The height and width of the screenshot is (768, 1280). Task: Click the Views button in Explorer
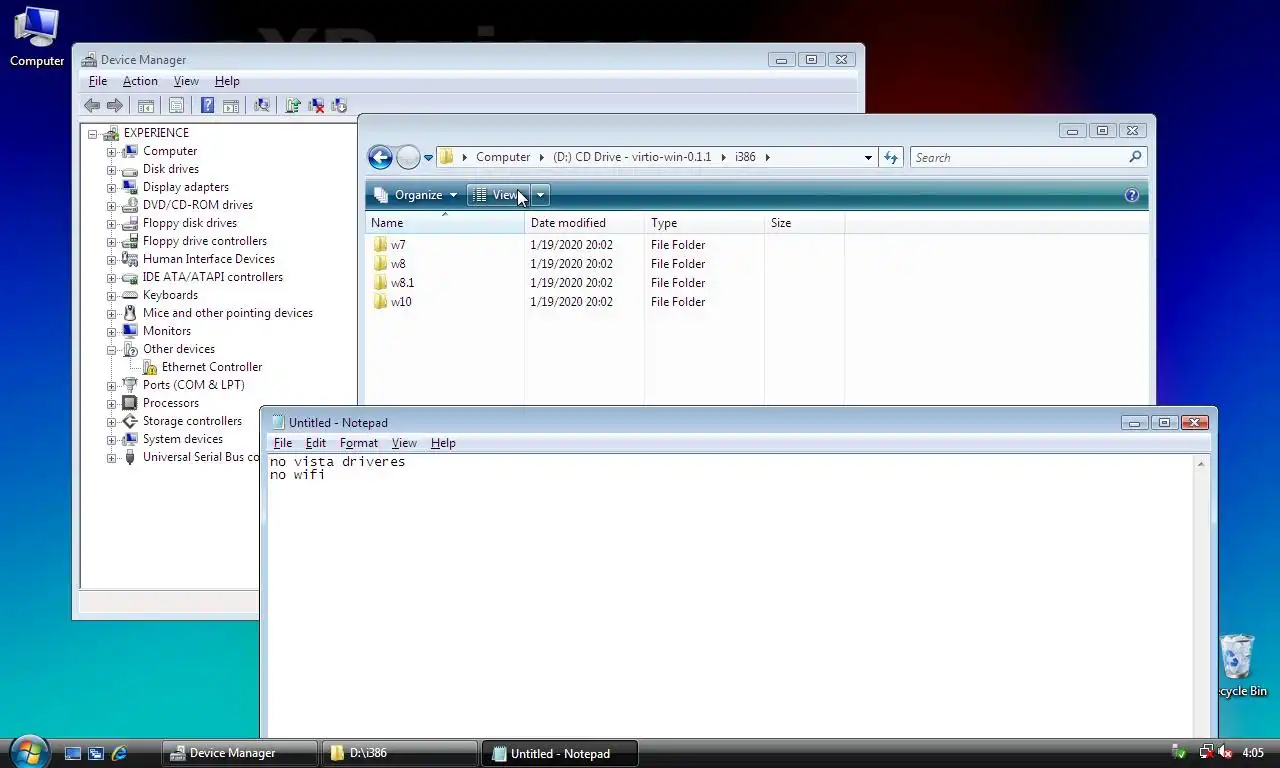click(x=499, y=195)
